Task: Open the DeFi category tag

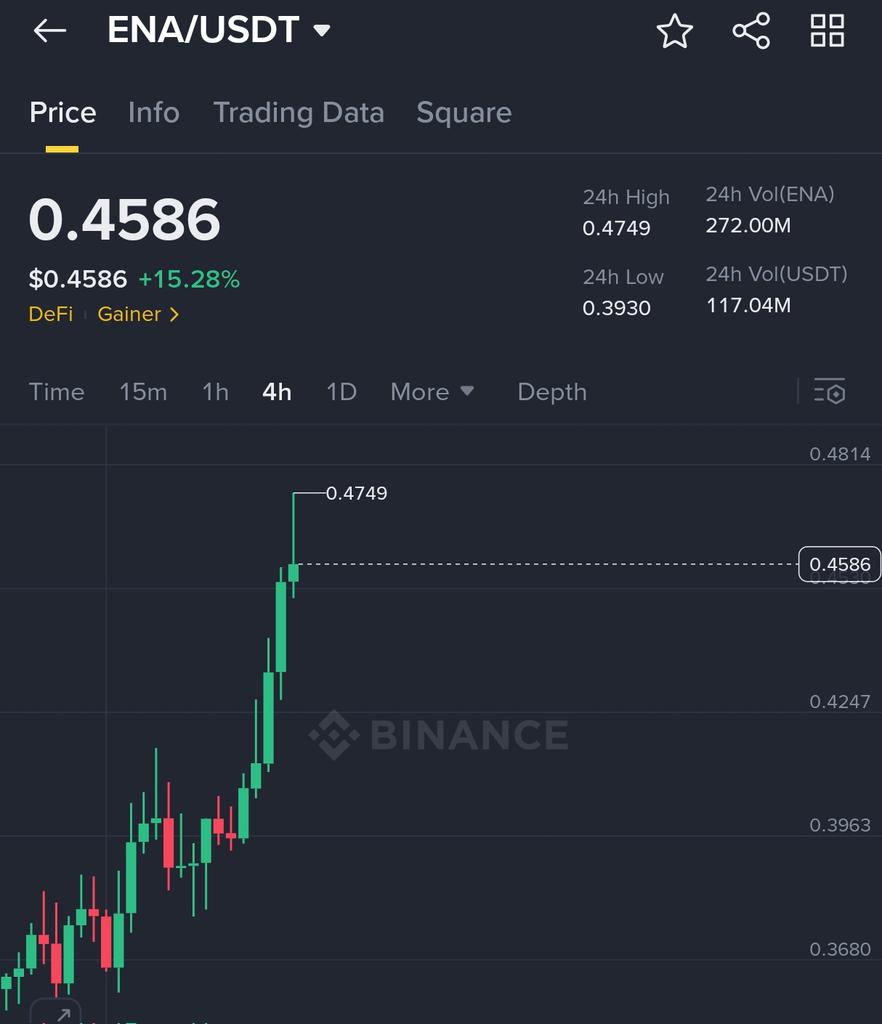Action: click(51, 314)
